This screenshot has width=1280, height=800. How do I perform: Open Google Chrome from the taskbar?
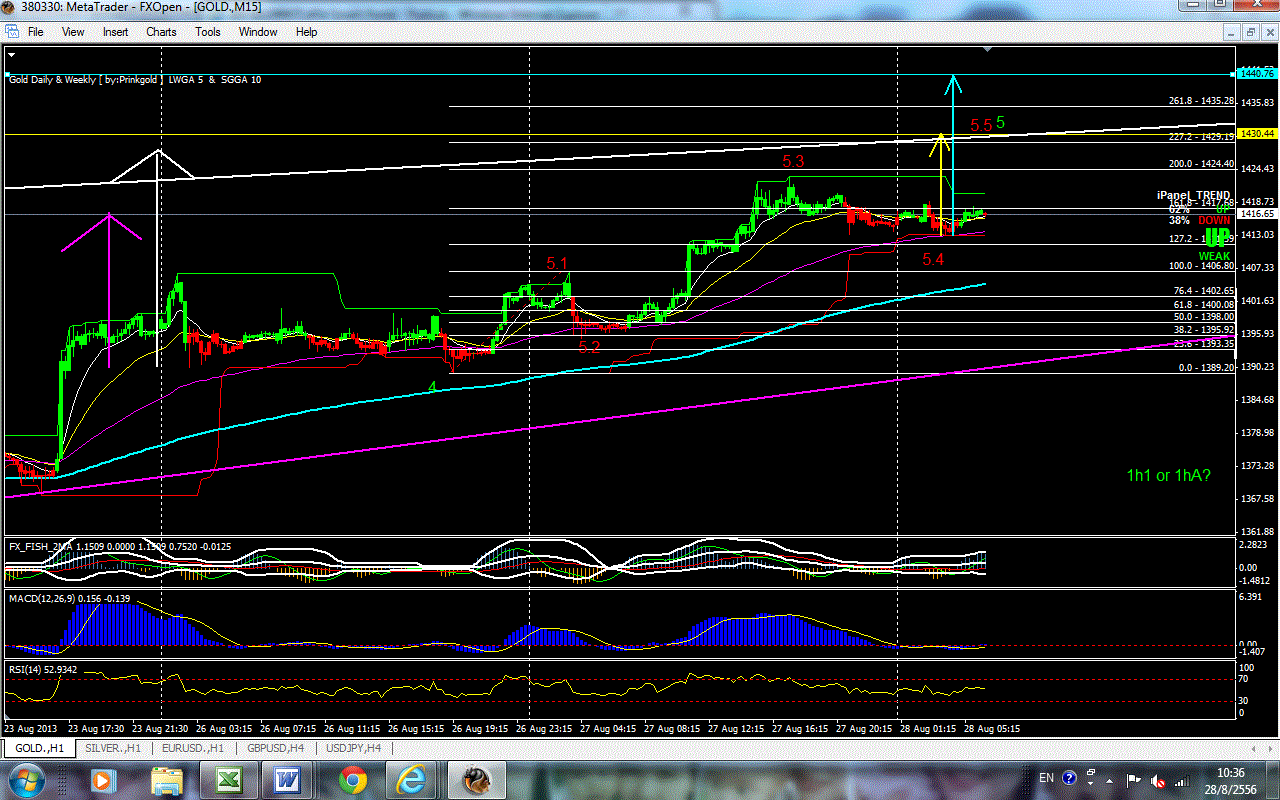(x=352, y=780)
